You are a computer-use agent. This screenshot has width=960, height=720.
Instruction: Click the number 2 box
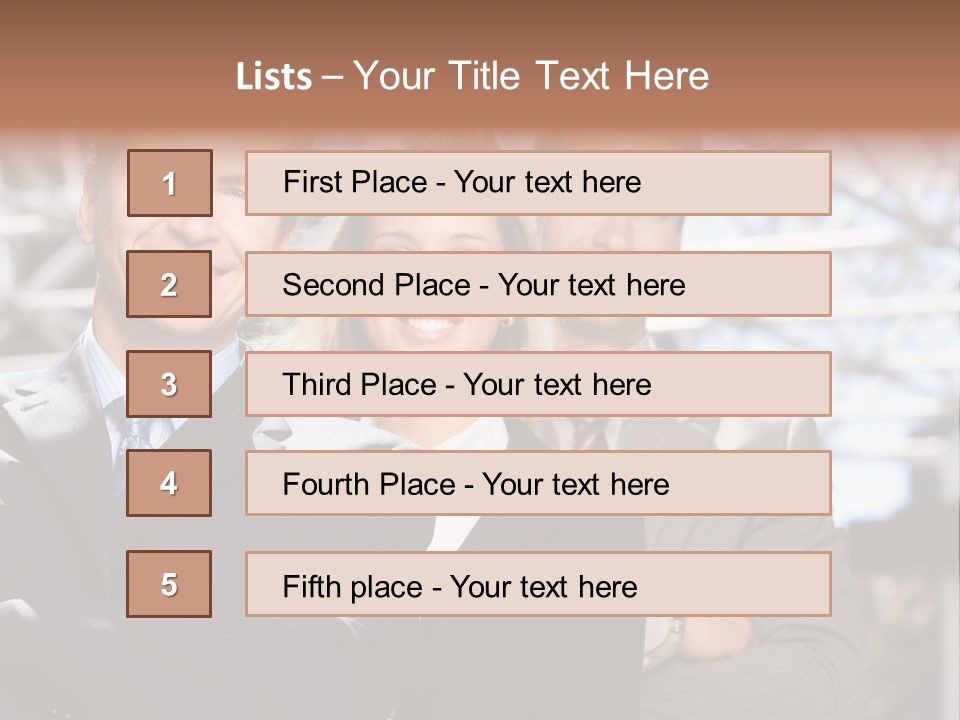(x=169, y=284)
